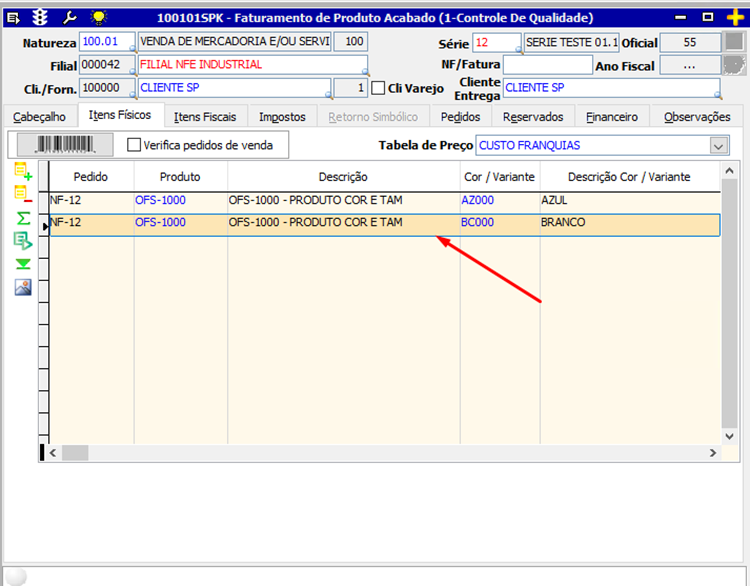Click the lookup icon of Cliente Entrega field
The width and height of the screenshot is (750, 586).
click(x=718, y=96)
